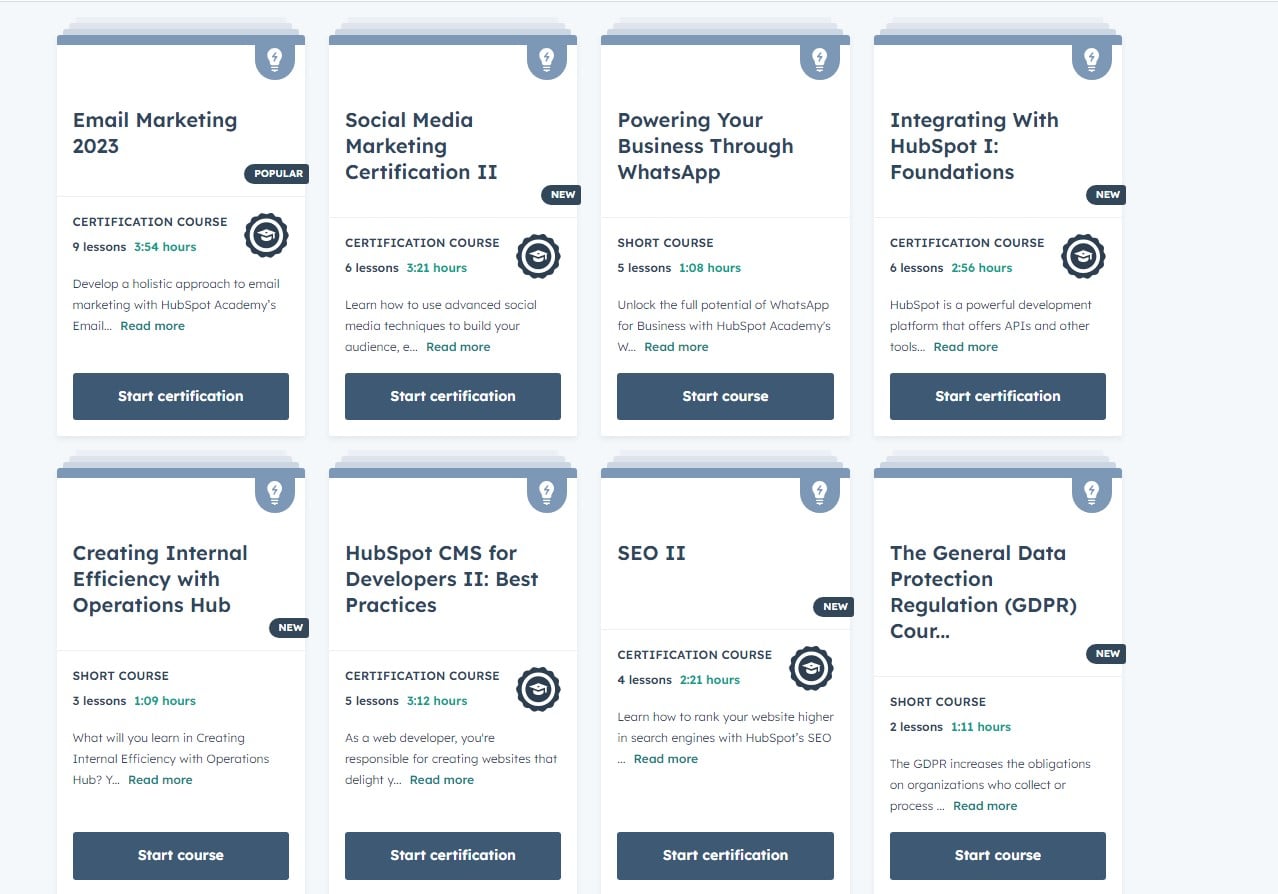Screen dimensions: 1278x894
Task: Click certification badge on HubSpot CMS for Developers card
Action: pyautogui.click(x=538, y=690)
